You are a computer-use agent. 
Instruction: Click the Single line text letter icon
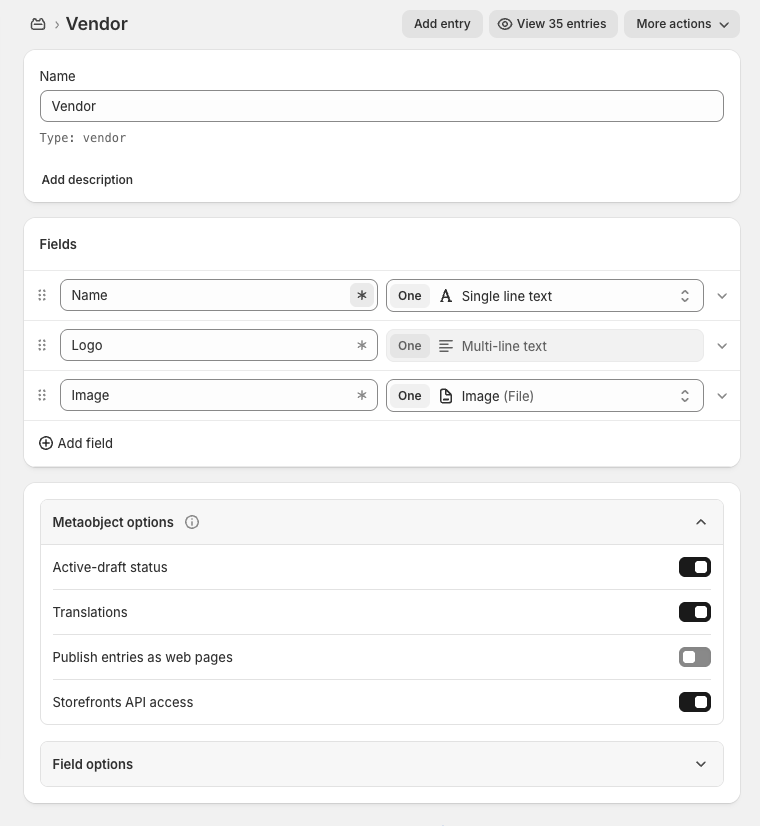446,295
